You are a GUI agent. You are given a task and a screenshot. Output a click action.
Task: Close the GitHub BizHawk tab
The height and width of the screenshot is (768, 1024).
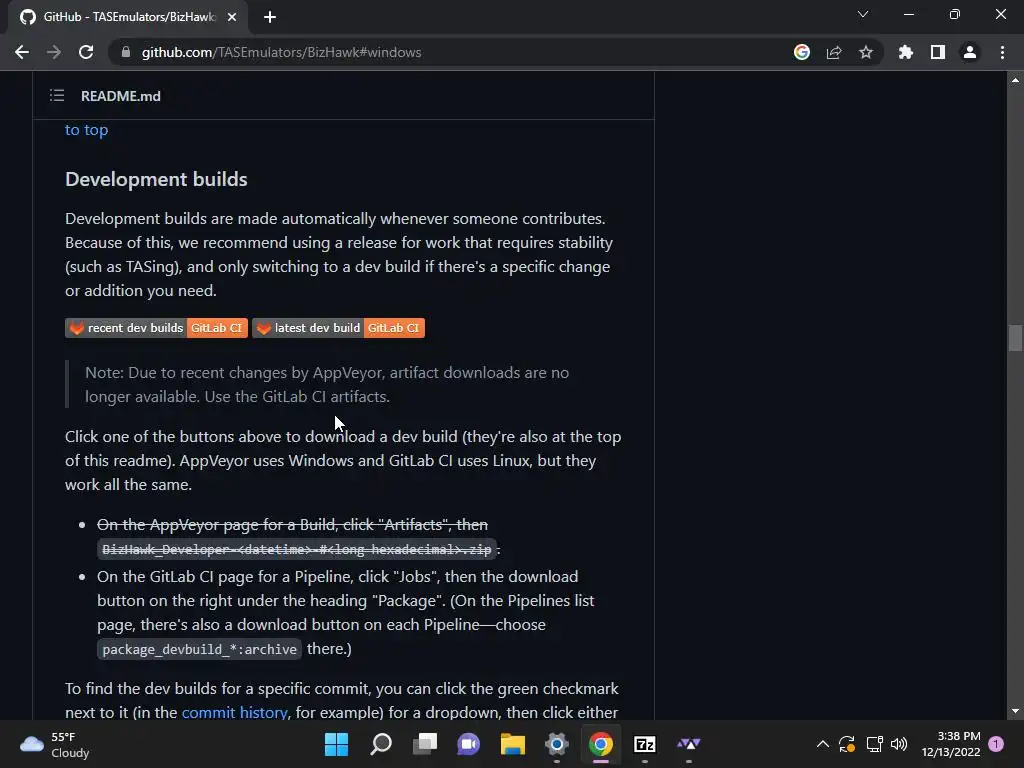[232, 17]
